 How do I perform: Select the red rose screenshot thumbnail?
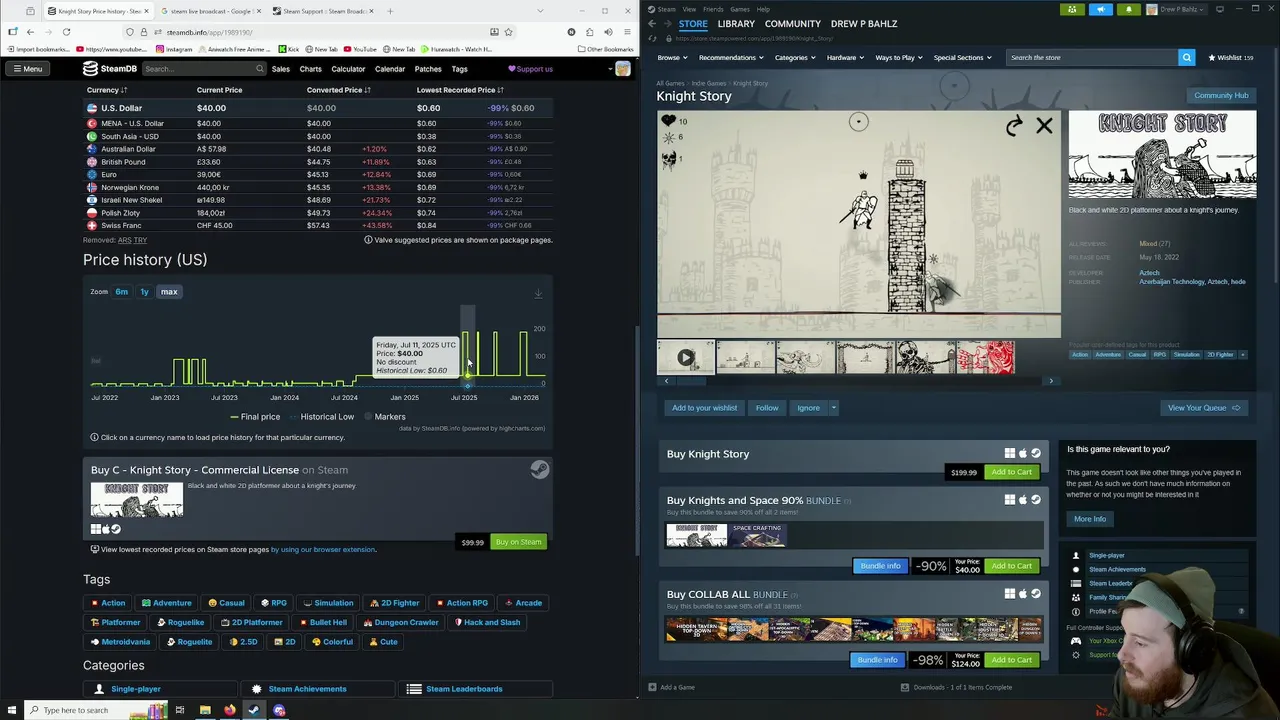click(x=986, y=357)
